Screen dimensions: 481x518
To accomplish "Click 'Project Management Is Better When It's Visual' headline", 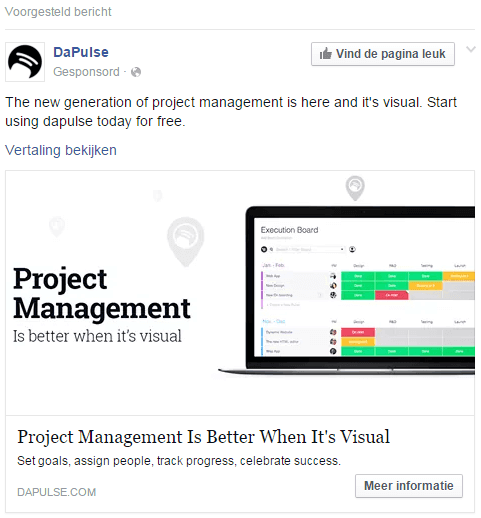I will tap(203, 437).
